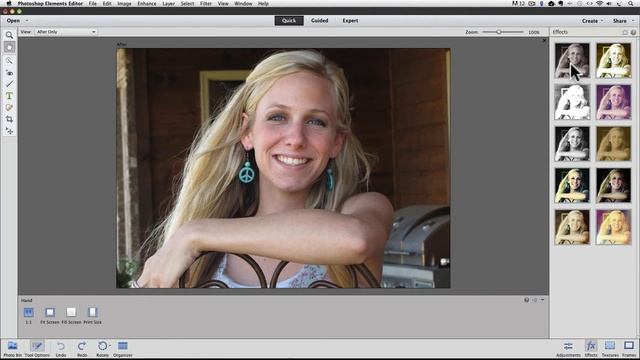
Task: Switch to Guided edit mode
Action: click(320, 20)
